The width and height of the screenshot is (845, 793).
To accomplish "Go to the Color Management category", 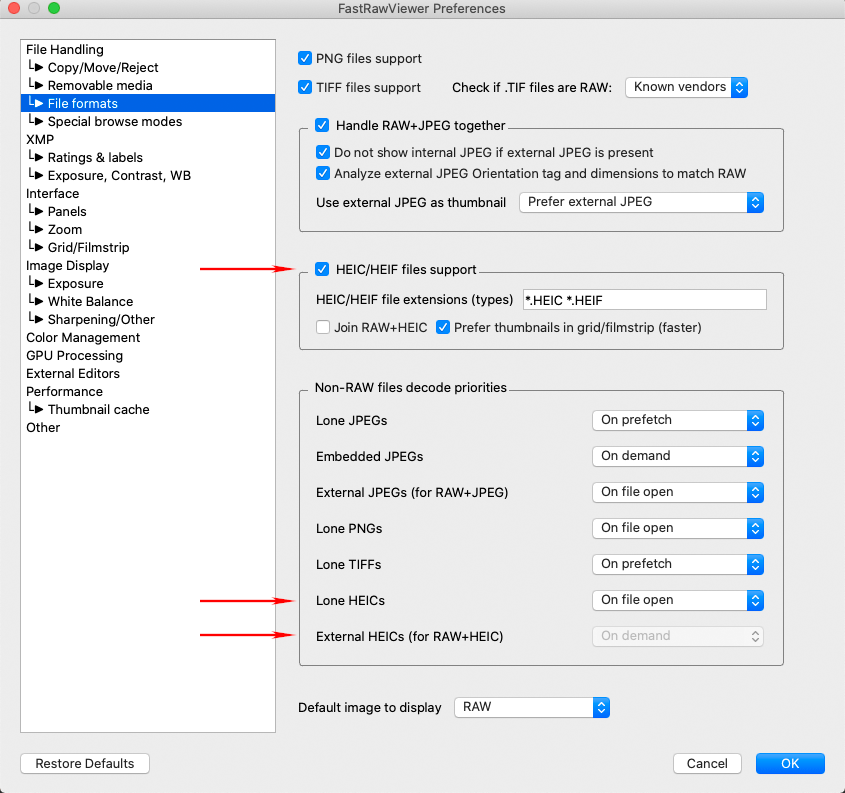I will click(83, 338).
